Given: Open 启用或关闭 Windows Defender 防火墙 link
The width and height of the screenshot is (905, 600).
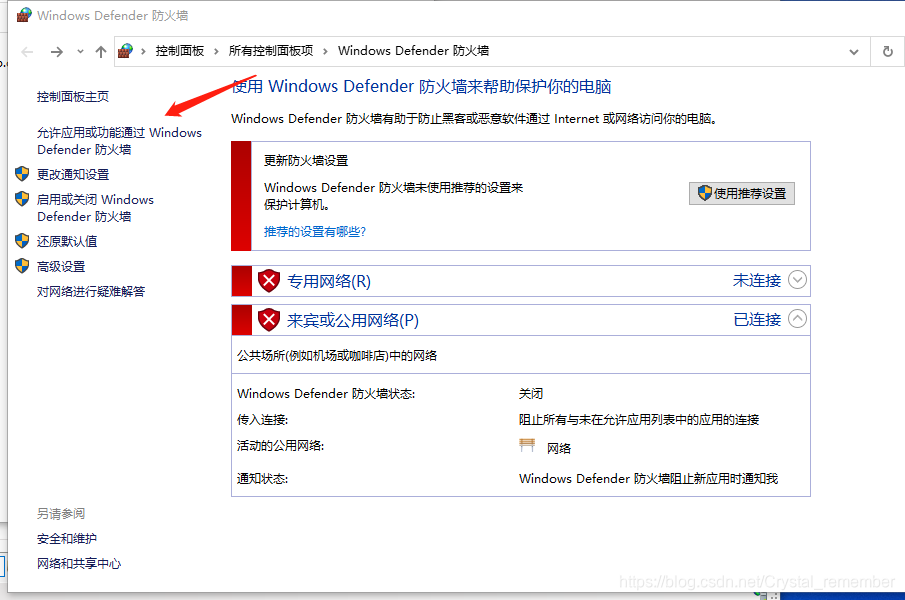Looking at the screenshot, I should click(95, 208).
